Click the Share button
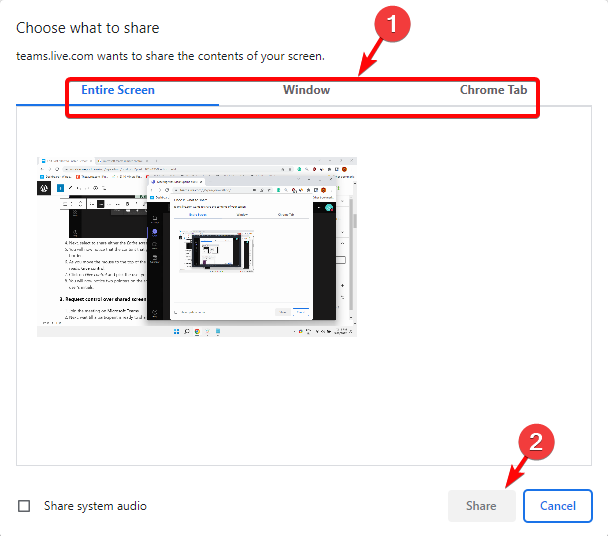The width and height of the screenshot is (608, 536). [481, 506]
